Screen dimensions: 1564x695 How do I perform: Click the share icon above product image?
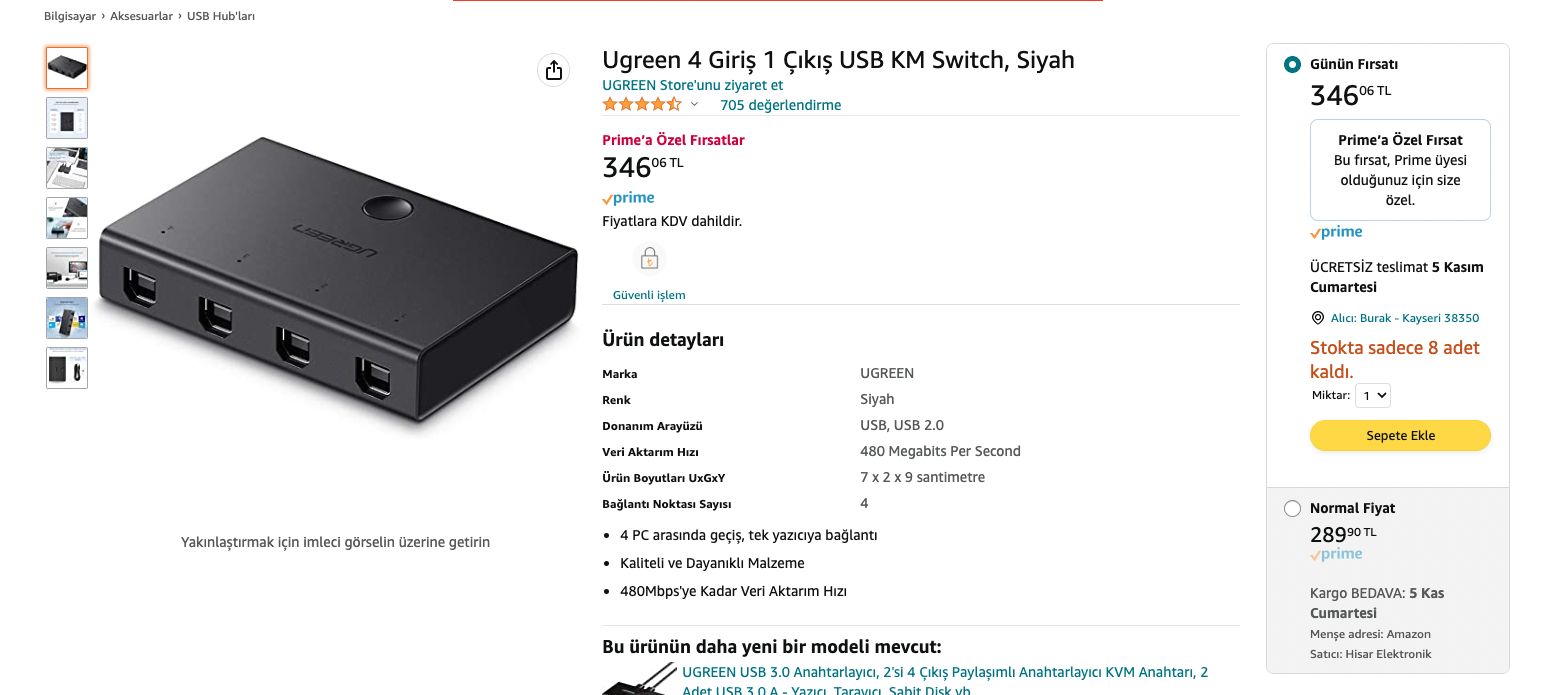[x=553, y=70]
